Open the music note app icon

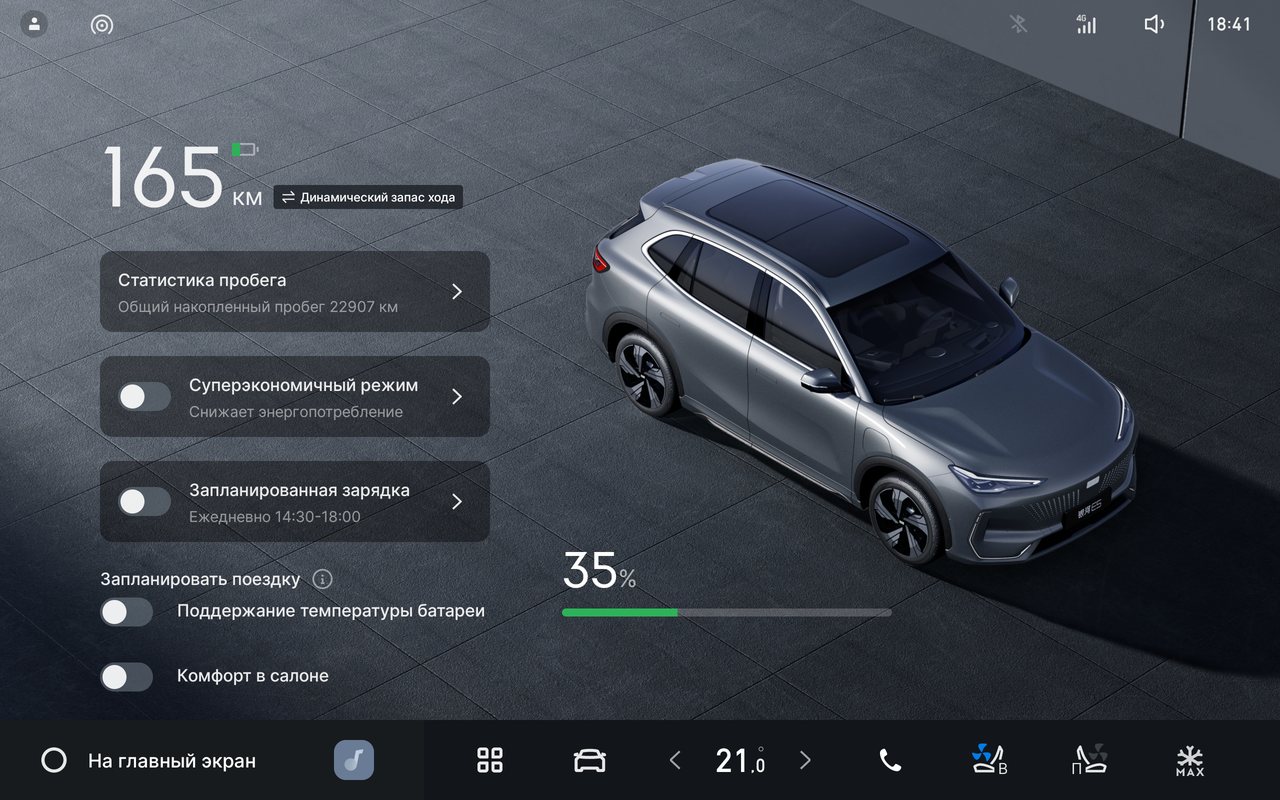(354, 760)
